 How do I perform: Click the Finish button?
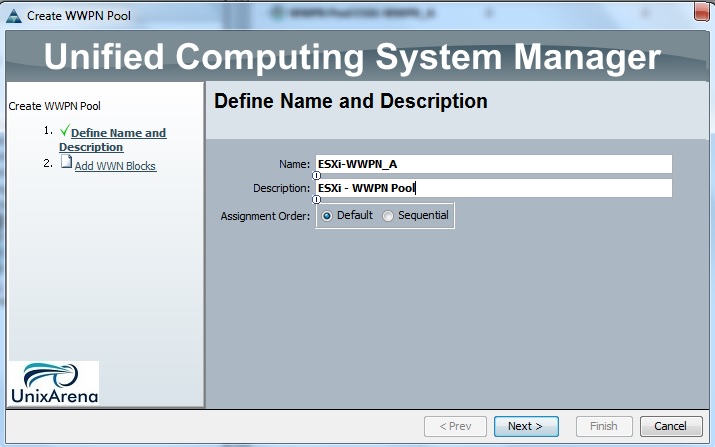[x=604, y=426]
